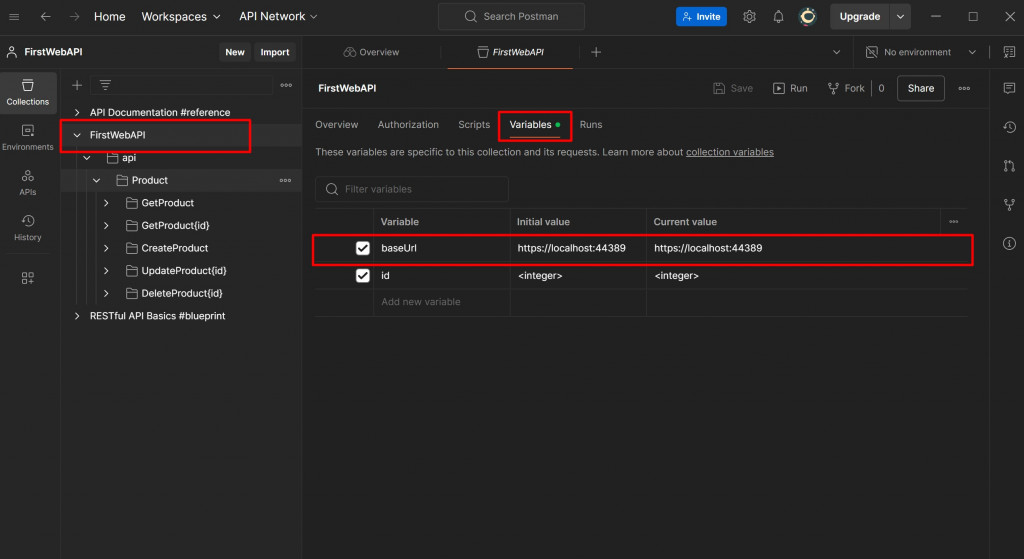Open the History sidebar panel
This screenshot has width=1024, height=559.
click(x=27, y=228)
